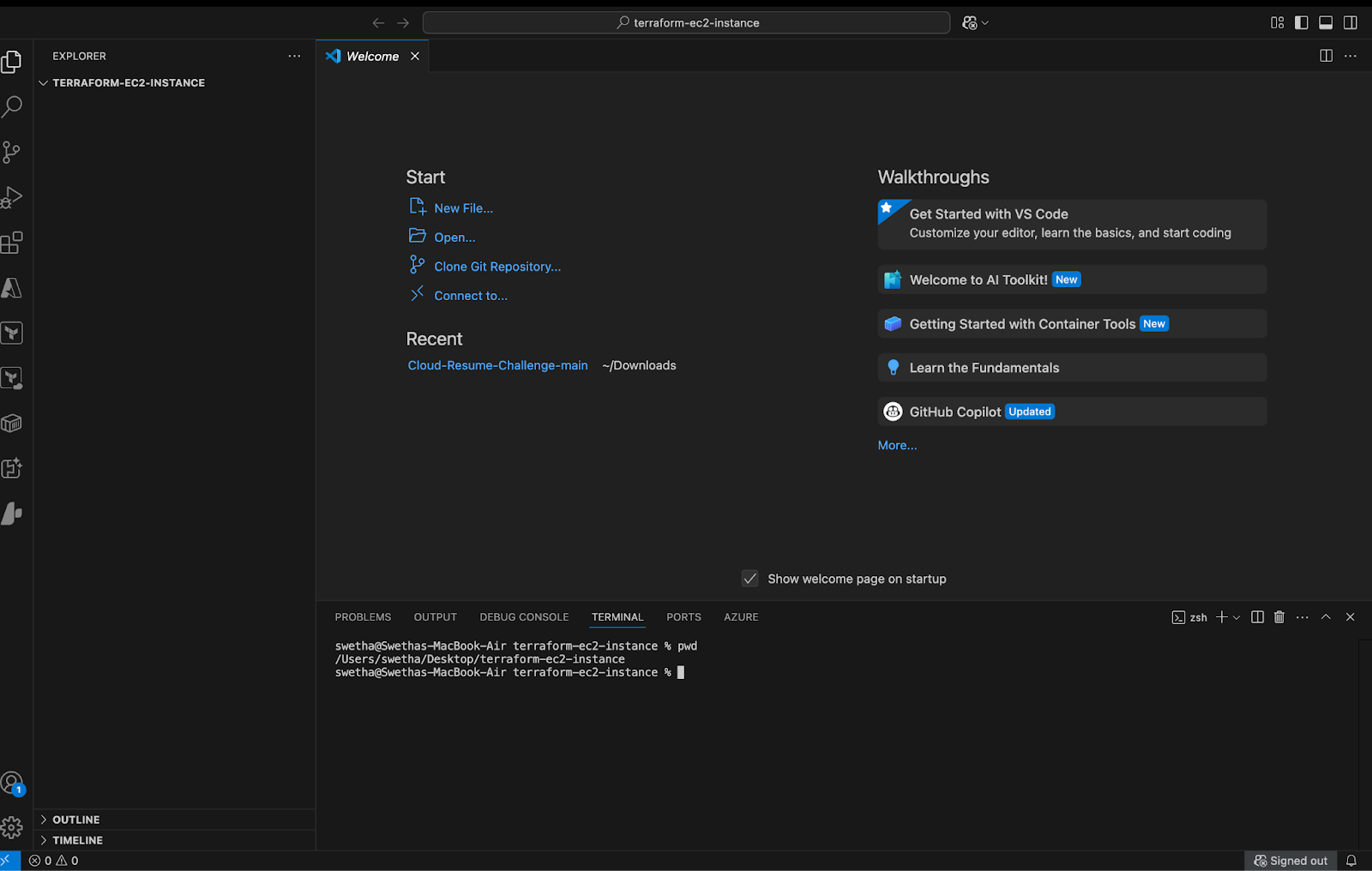This screenshot has width=1372, height=871.
Task: Select the Welcome editor tab
Action: tap(372, 56)
